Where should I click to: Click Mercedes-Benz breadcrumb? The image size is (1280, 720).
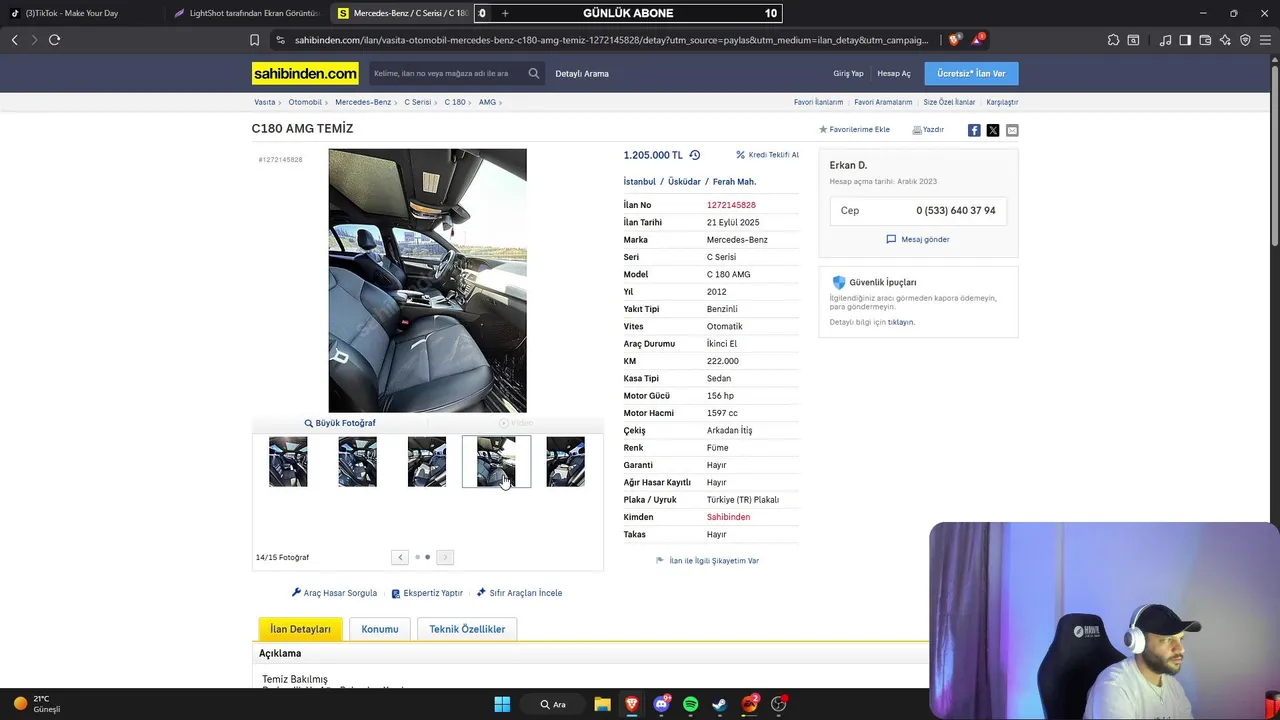point(363,102)
